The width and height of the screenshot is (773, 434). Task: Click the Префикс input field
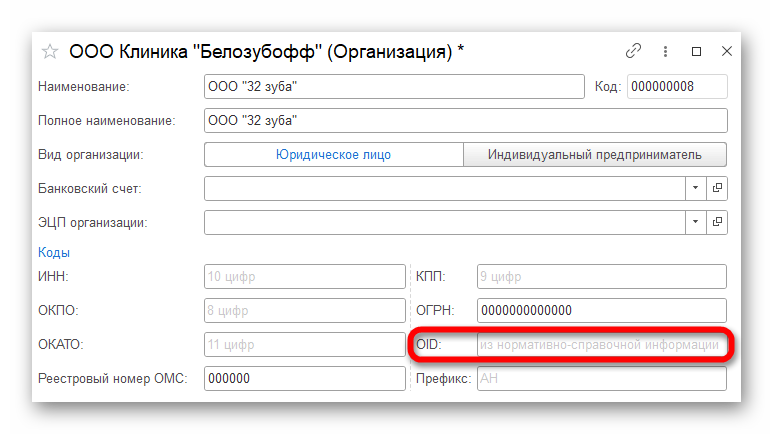click(601, 378)
